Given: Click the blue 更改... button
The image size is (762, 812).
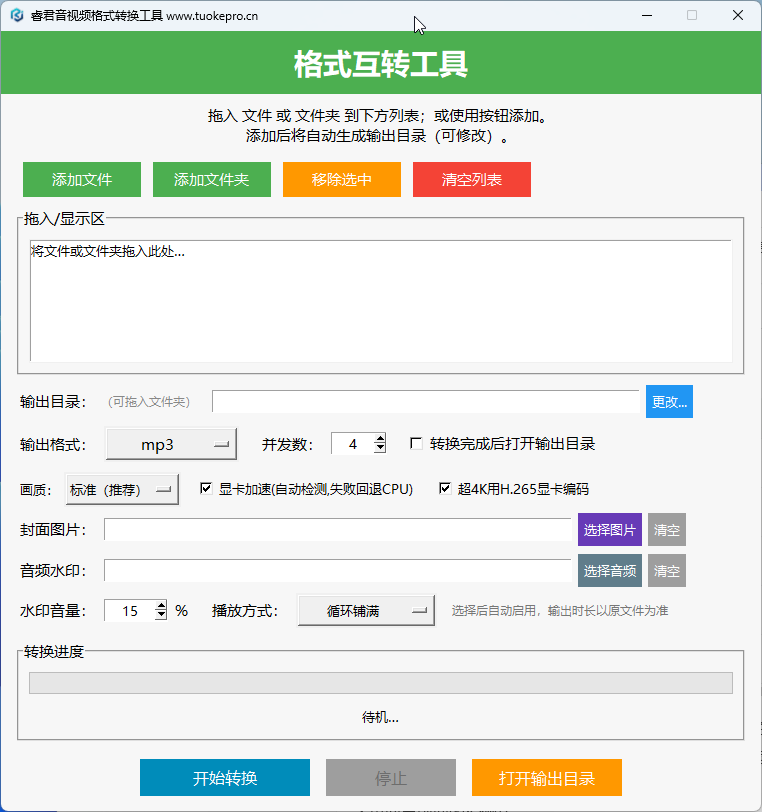Looking at the screenshot, I should tap(669, 401).
